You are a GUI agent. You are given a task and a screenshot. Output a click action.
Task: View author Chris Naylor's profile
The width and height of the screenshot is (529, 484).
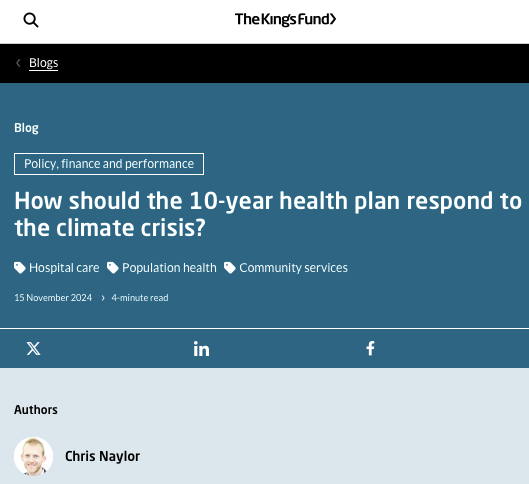point(102,456)
